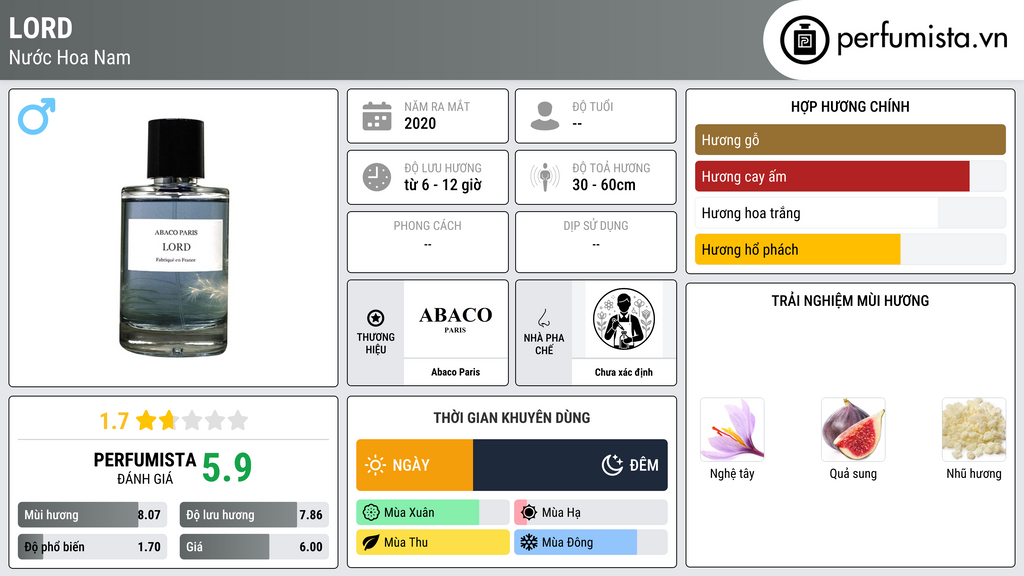Open the Abaco Paris brand logo
The width and height of the screenshot is (1024, 576).
pyautogui.click(x=456, y=319)
